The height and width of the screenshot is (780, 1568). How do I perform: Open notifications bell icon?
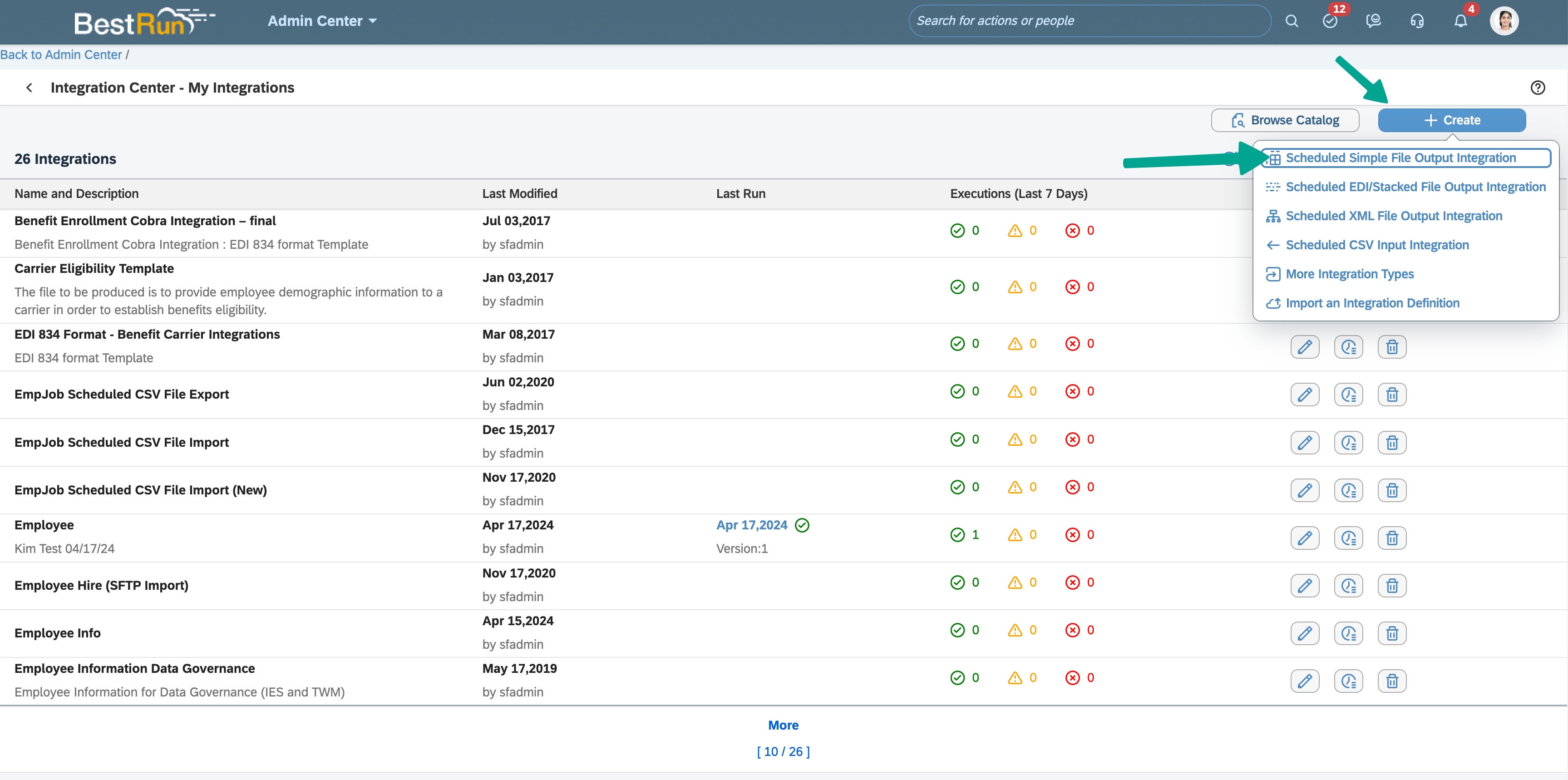coord(1460,21)
